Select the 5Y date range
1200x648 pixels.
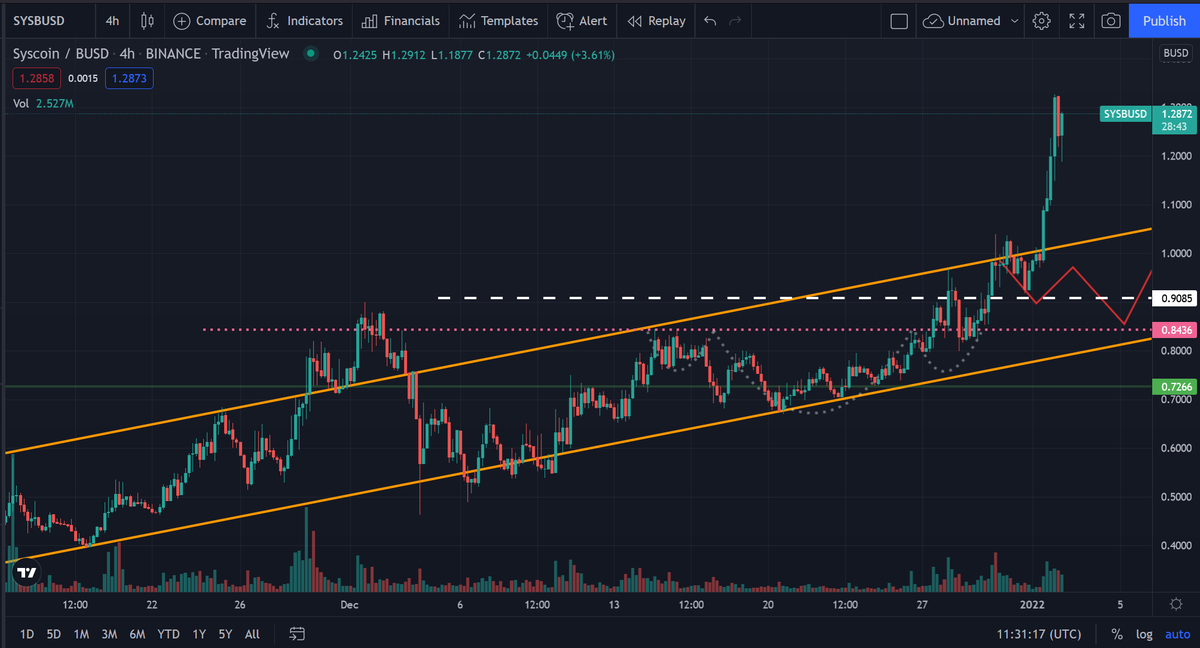click(226, 634)
